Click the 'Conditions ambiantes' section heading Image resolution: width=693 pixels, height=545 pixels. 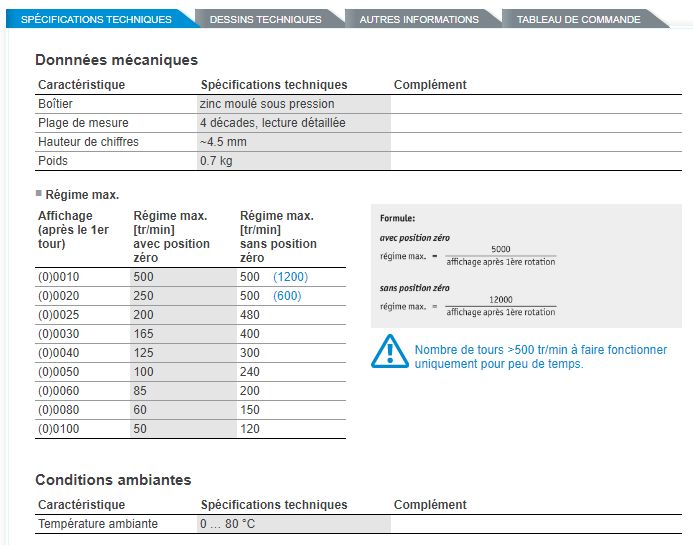(113, 480)
